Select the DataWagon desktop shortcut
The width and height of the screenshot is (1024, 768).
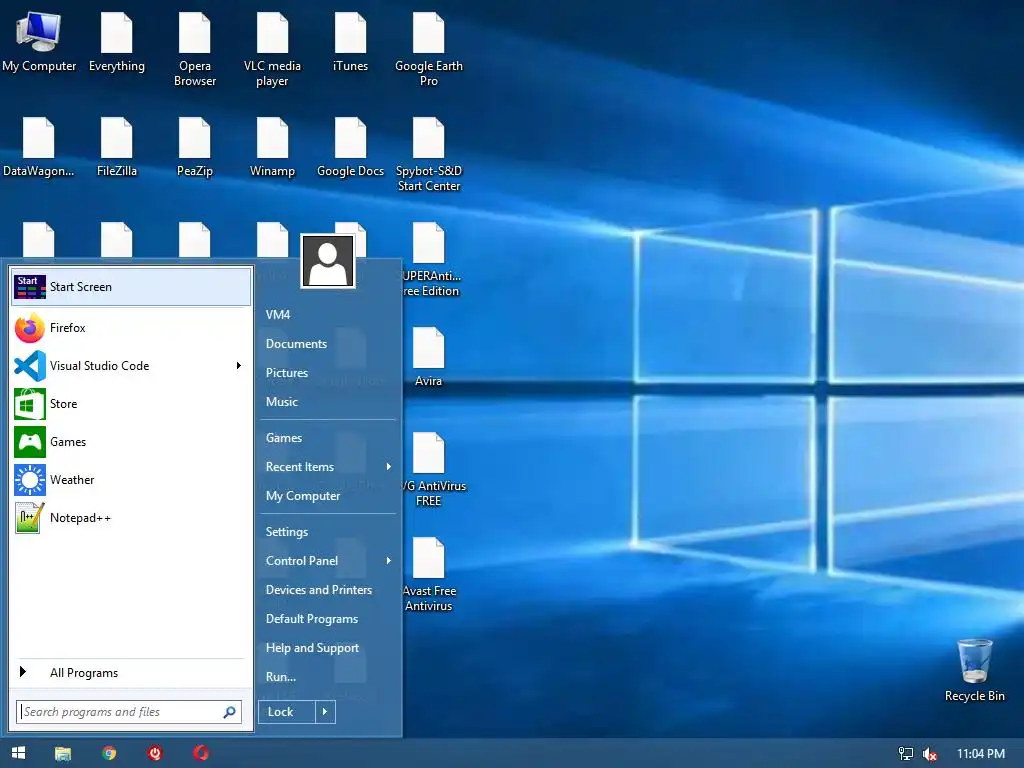click(x=39, y=146)
